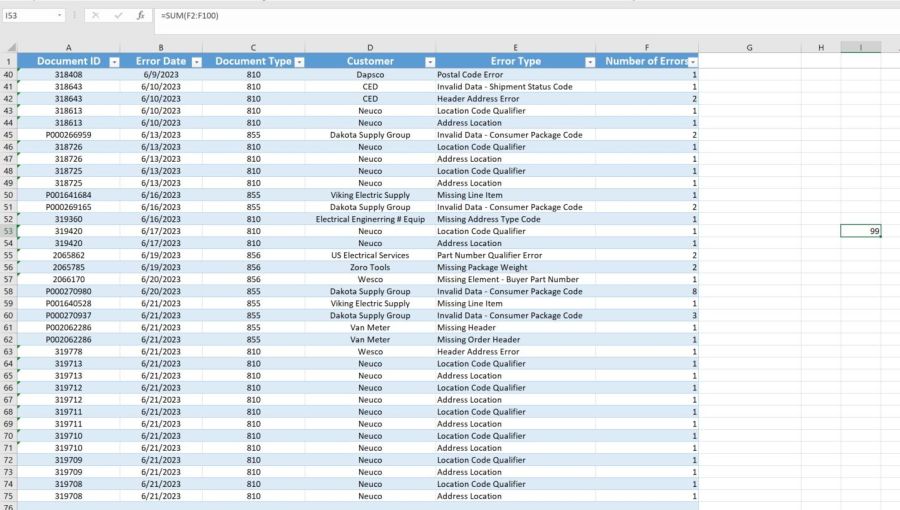Select Document ID P000270980 cell

68,291
